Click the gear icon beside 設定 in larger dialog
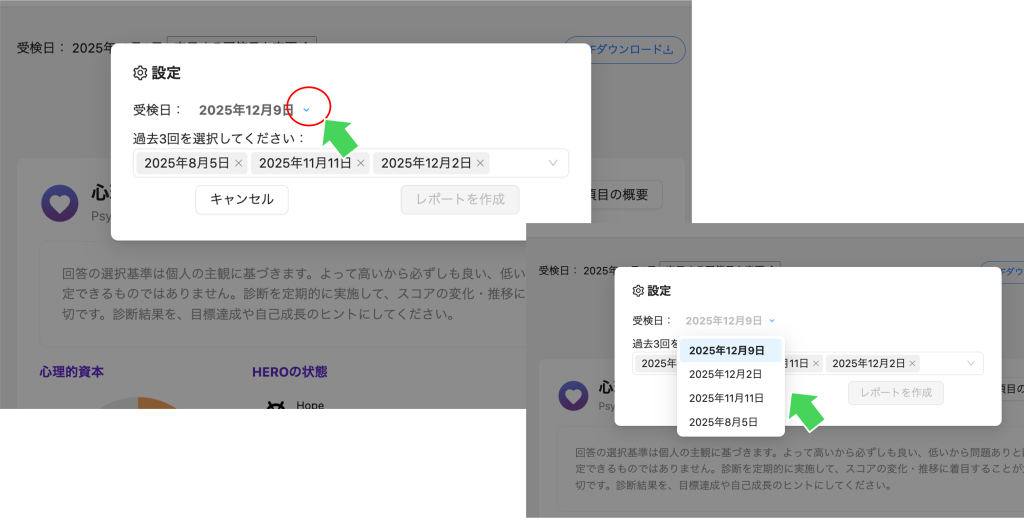1024x518 pixels. [140, 73]
